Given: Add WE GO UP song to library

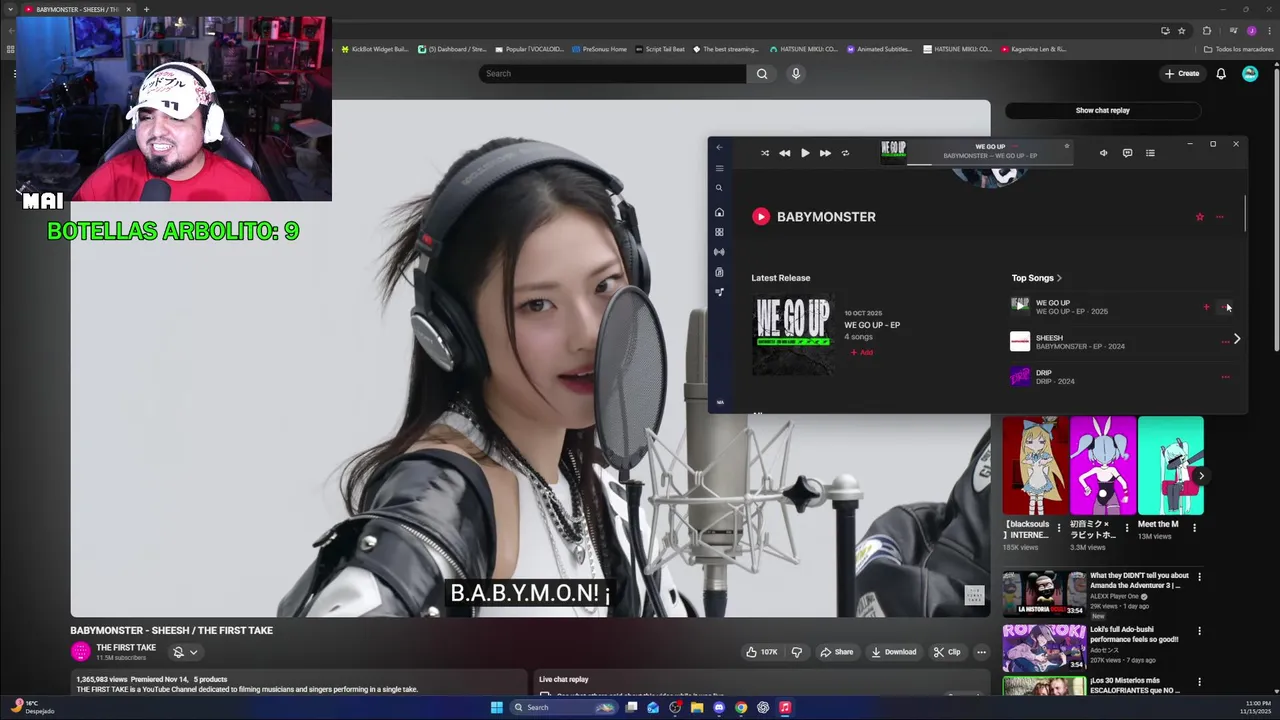Looking at the screenshot, I should coord(1206,307).
